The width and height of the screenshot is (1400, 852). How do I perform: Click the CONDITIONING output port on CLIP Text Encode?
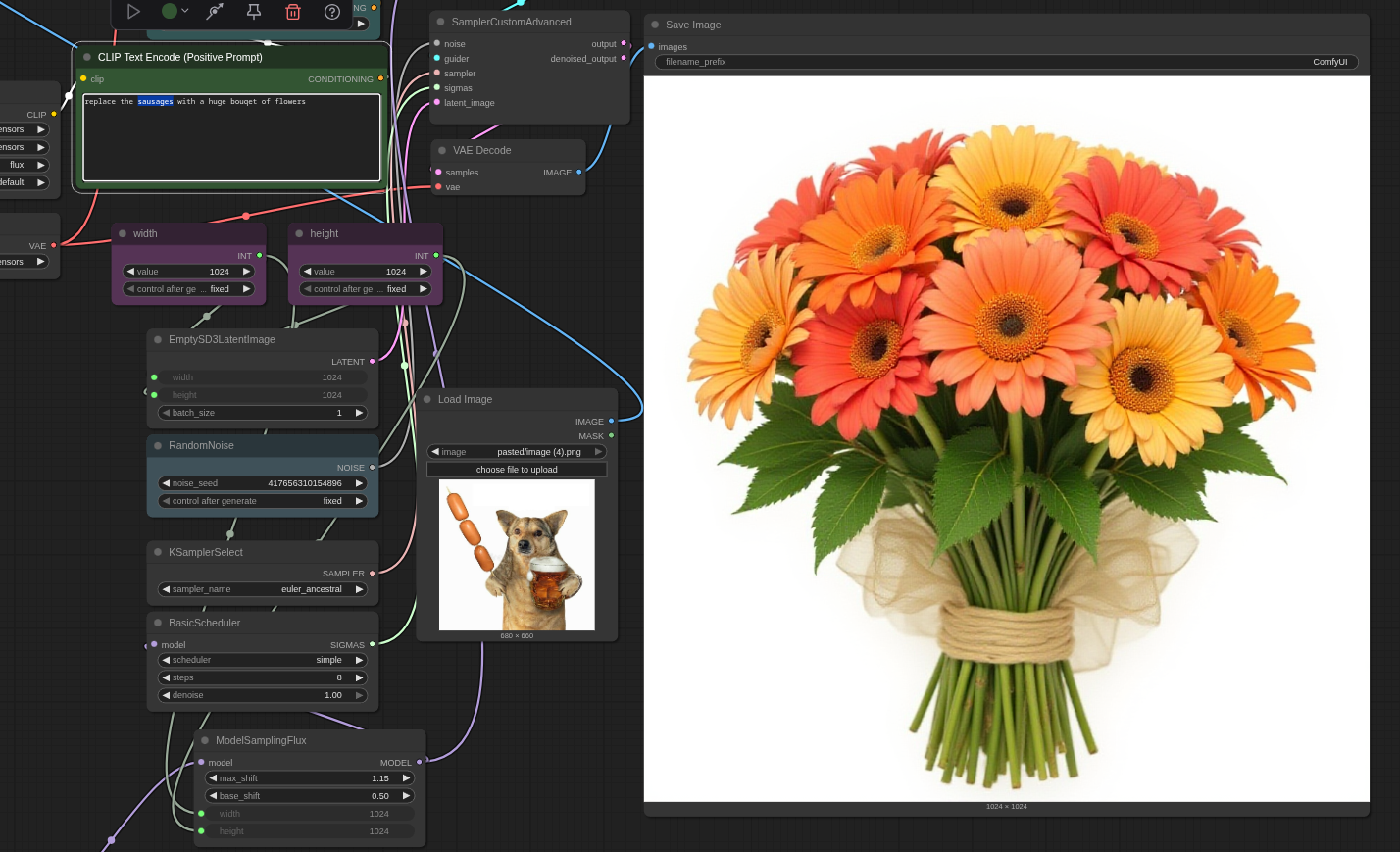click(x=381, y=78)
